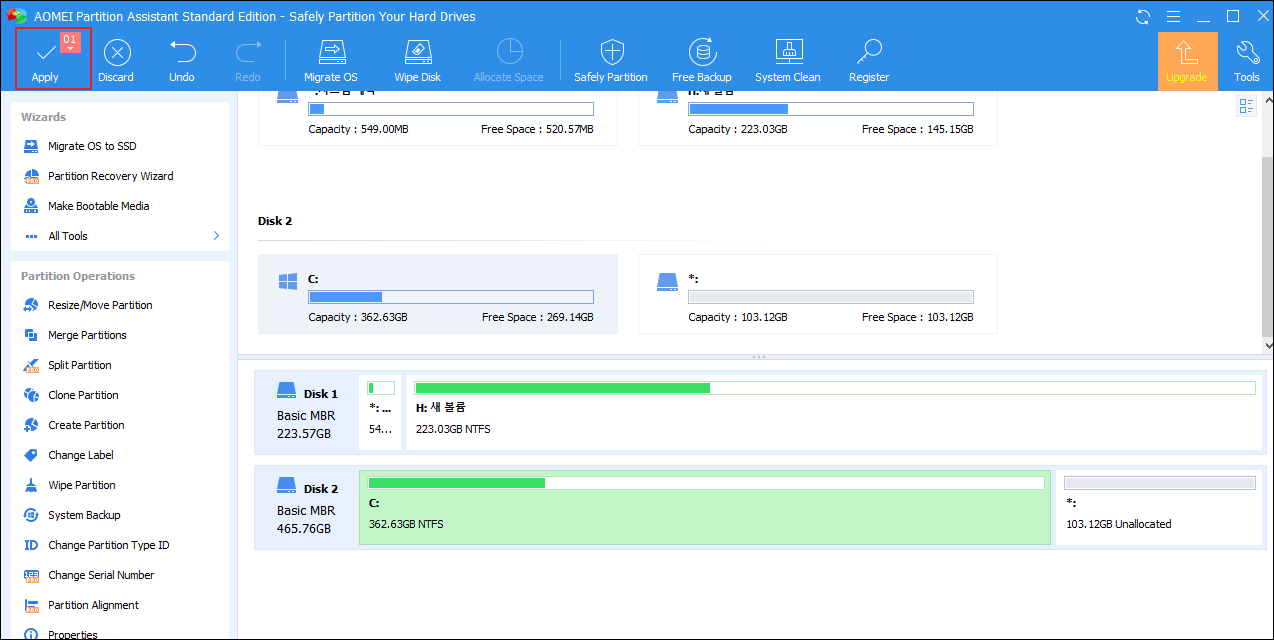This screenshot has height=640, width=1274.
Task: Open the Free Backup tool
Action: [x=702, y=61]
